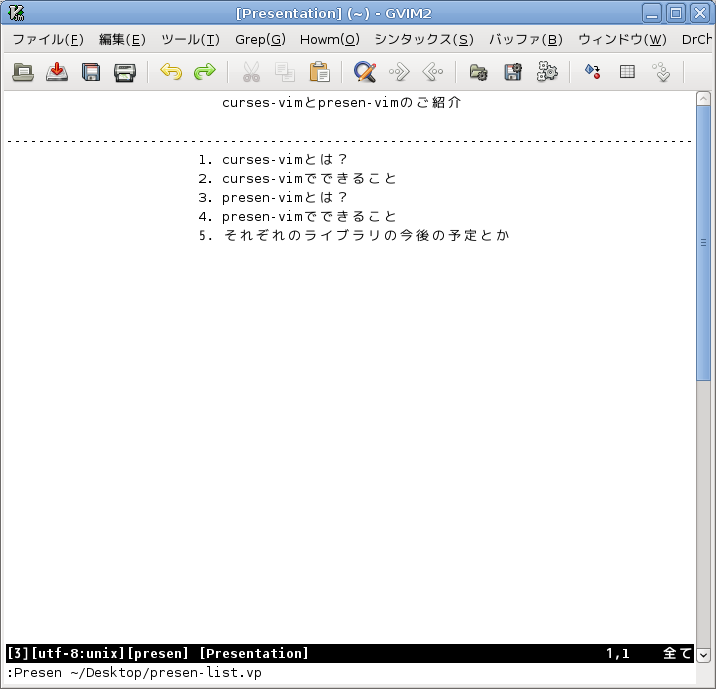Click the 全て indicator in status line
The image size is (716, 689).
point(678,653)
